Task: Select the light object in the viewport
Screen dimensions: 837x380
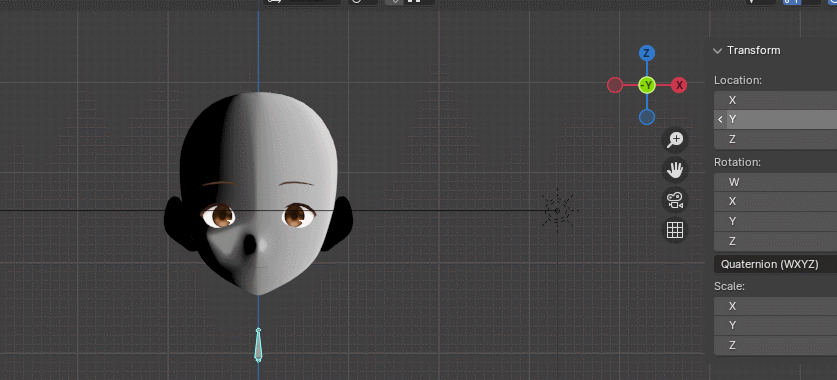Action: (558, 210)
